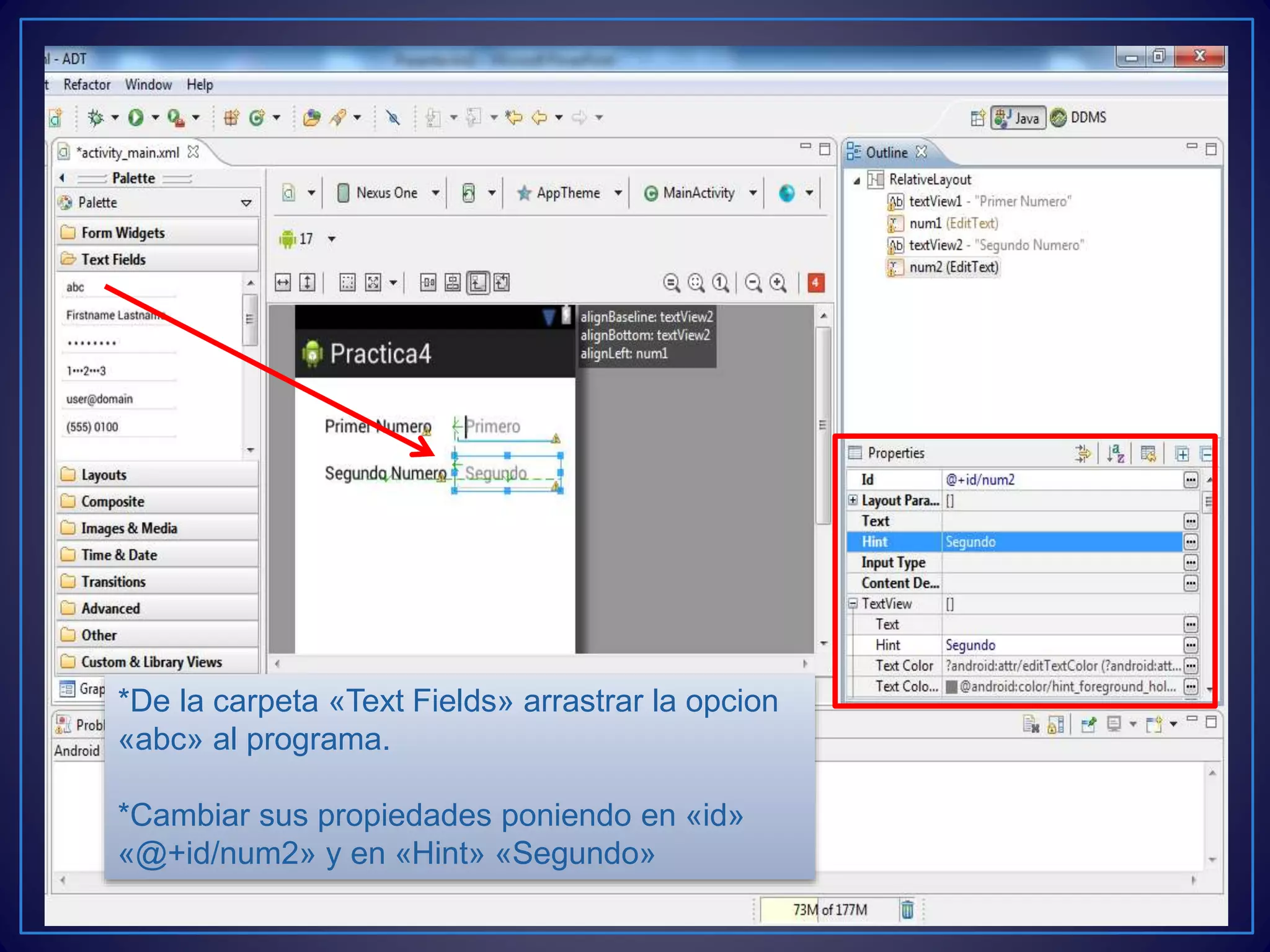Open the Help menu
The height and width of the screenshot is (952, 1270).
200,84
